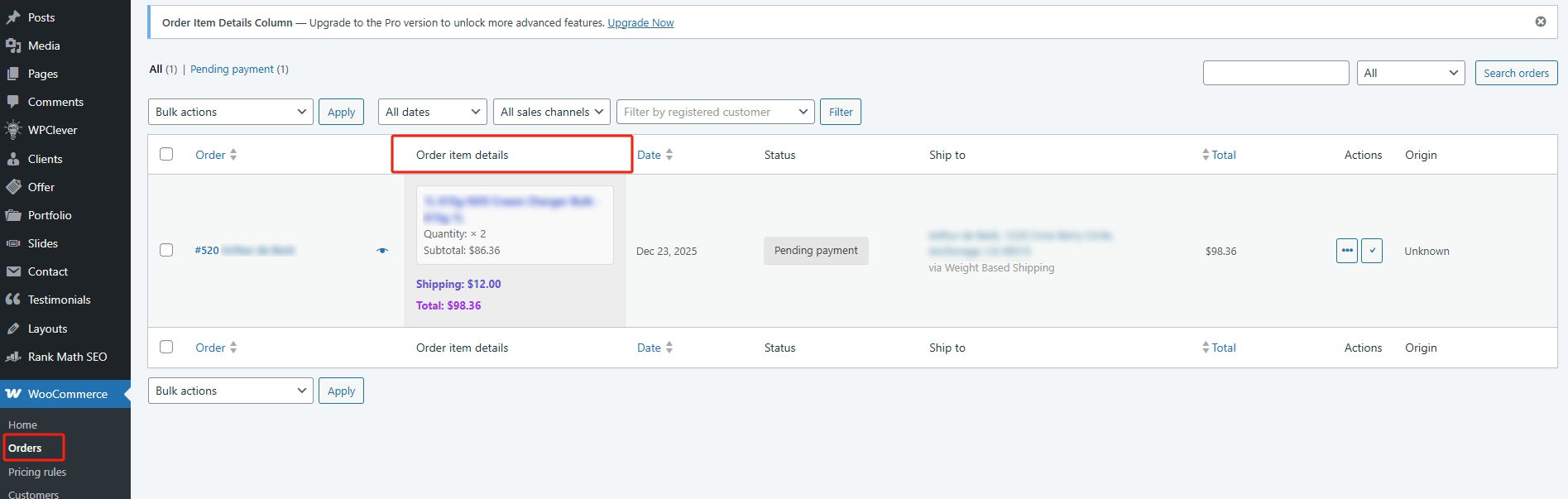Click the three-dots Processing action icon
The image size is (1568, 499).
tap(1346, 251)
